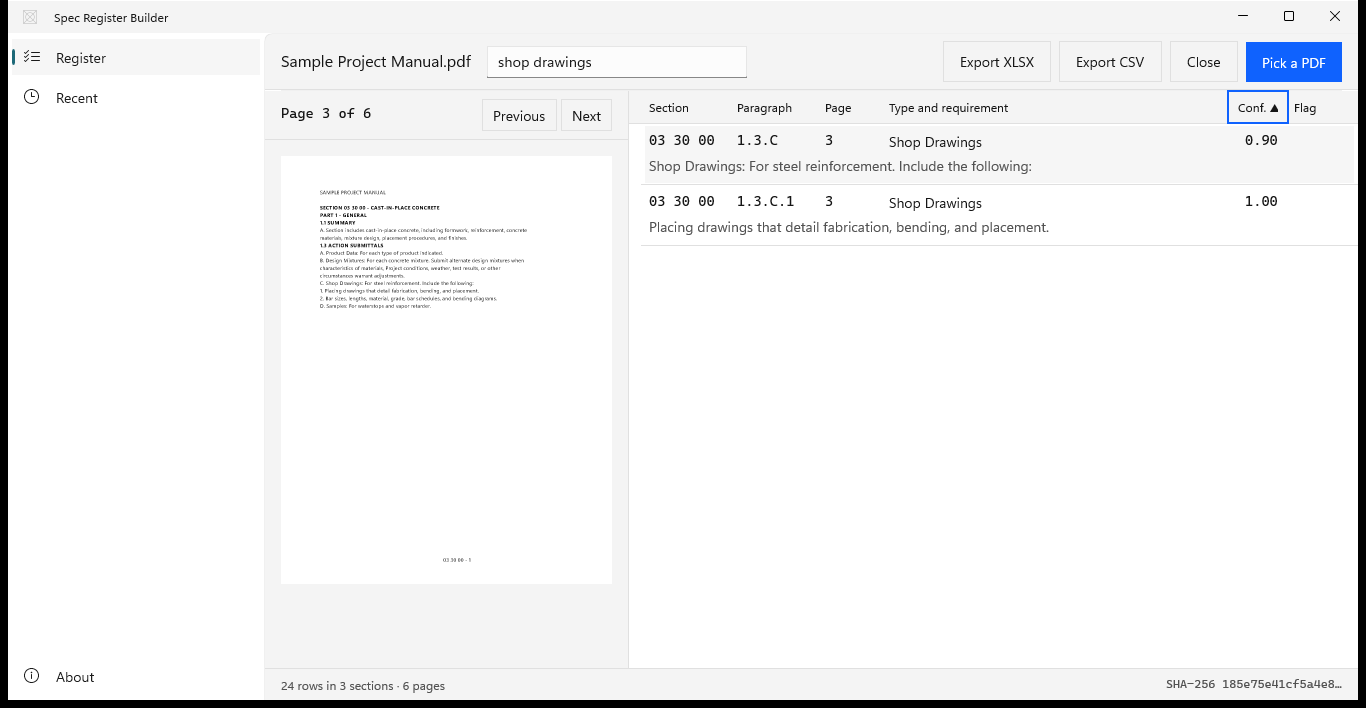Image resolution: width=1366 pixels, height=708 pixels.
Task: Minimize the Spec Register Builder window
Action: tap(1243, 16)
